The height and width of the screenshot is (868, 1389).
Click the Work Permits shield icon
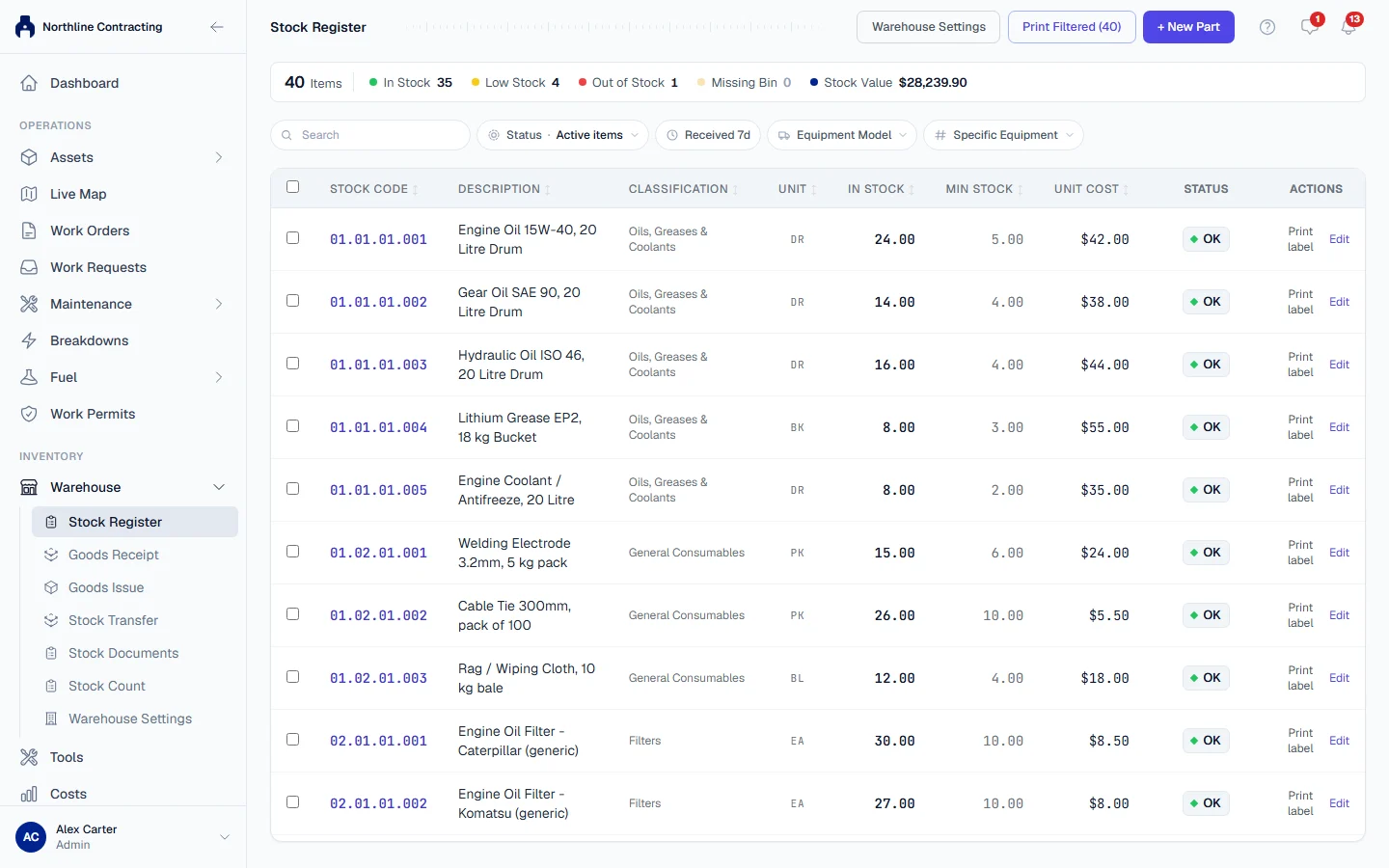pyautogui.click(x=29, y=414)
